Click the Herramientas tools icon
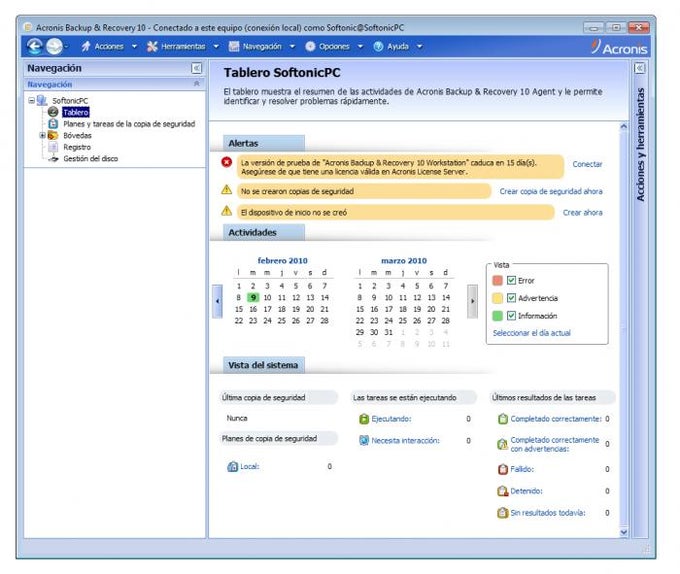This screenshot has width=680, height=574. (x=152, y=46)
